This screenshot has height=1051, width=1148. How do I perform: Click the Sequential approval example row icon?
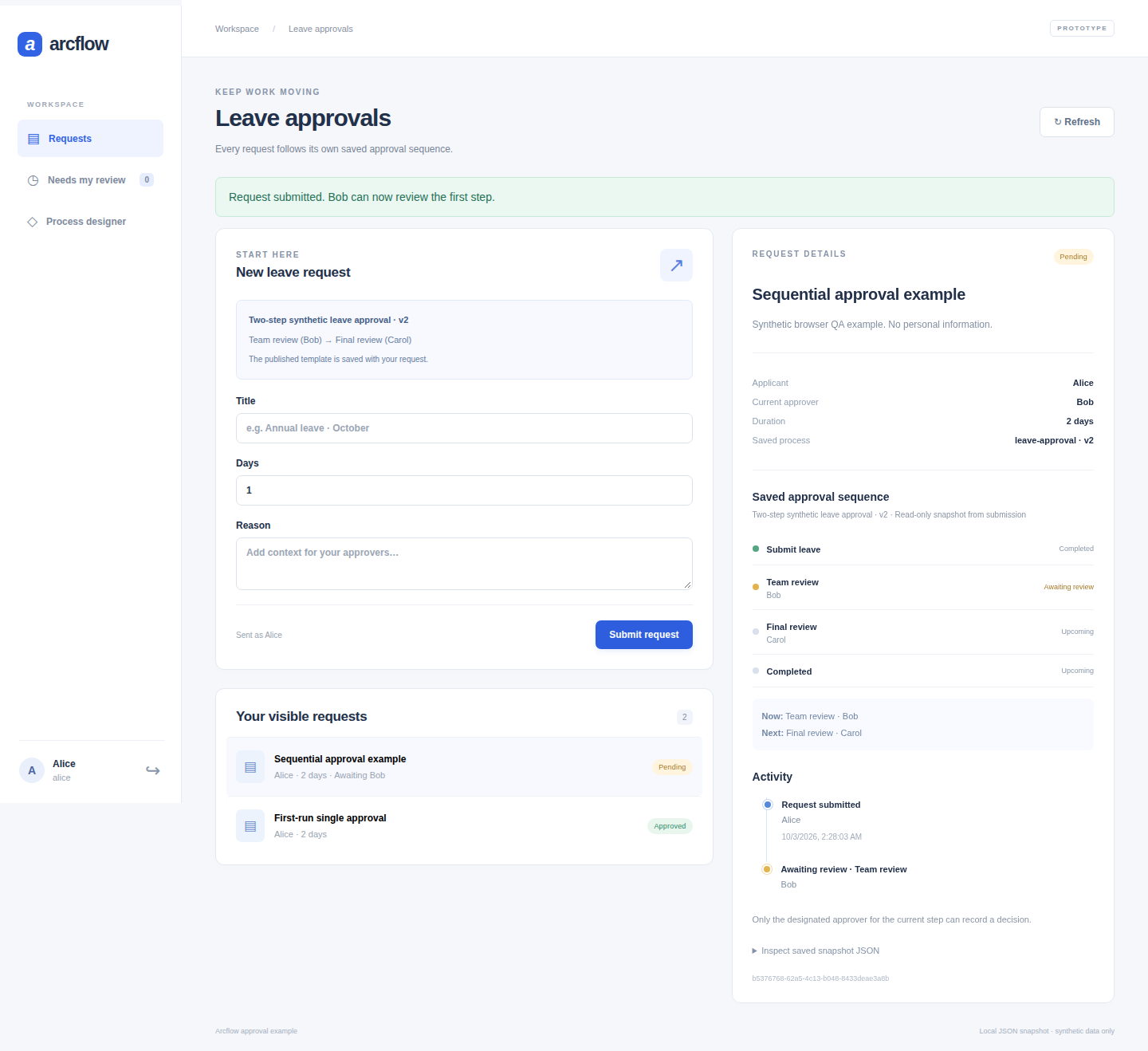tap(250, 767)
